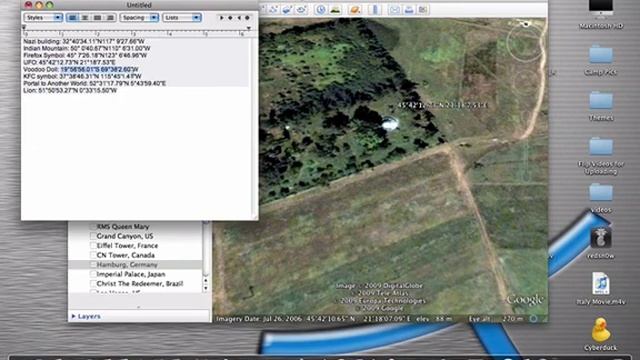This screenshot has width=640, height=360.
Task: Check the Christ The Redeemer, Brazil checkbox
Action: (x=93, y=284)
